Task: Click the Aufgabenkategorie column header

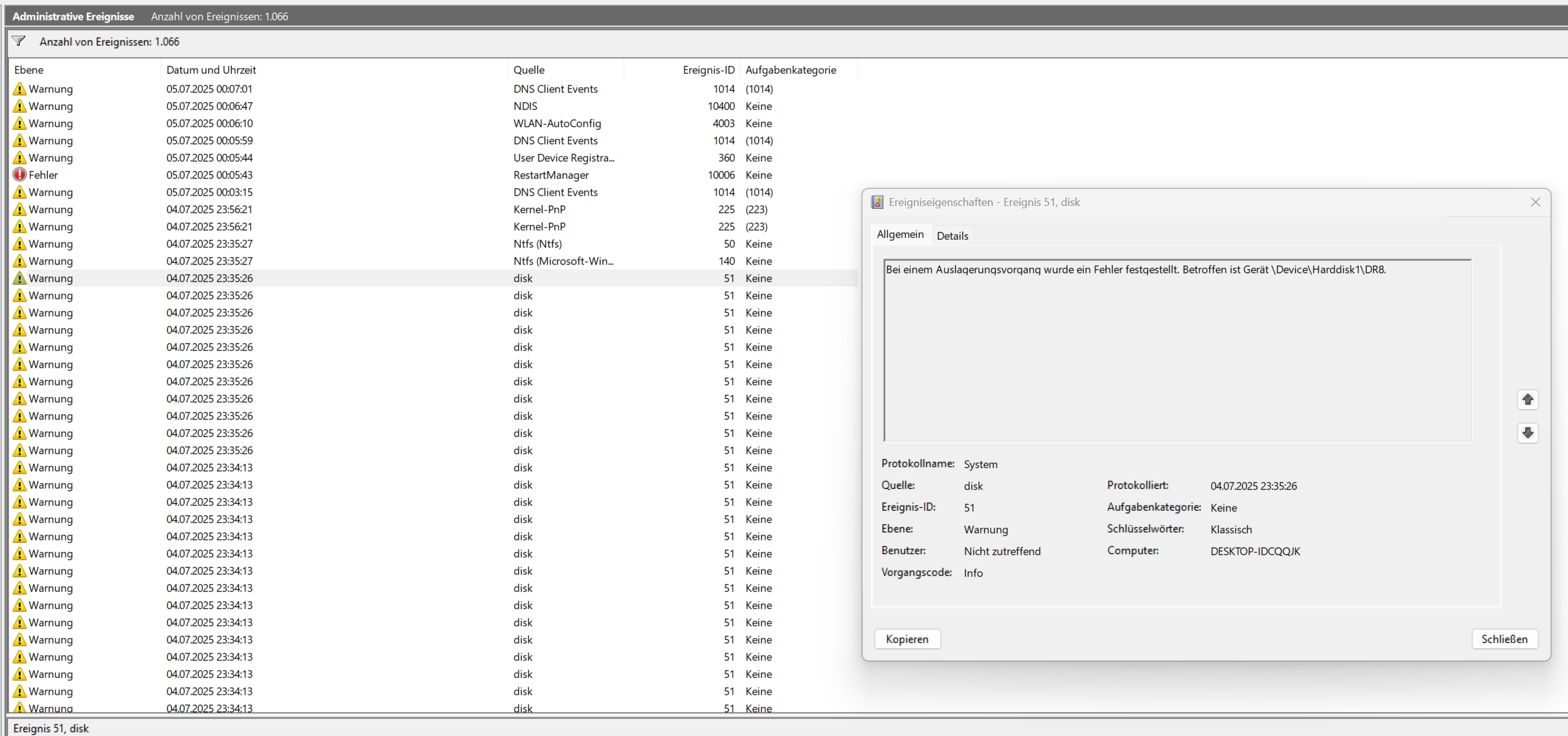Action: coord(790,70)
